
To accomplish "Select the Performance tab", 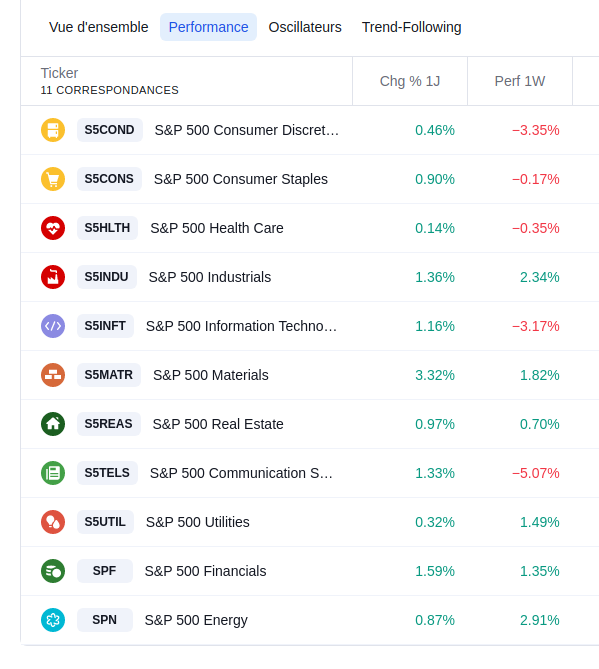I will (208, 27).
